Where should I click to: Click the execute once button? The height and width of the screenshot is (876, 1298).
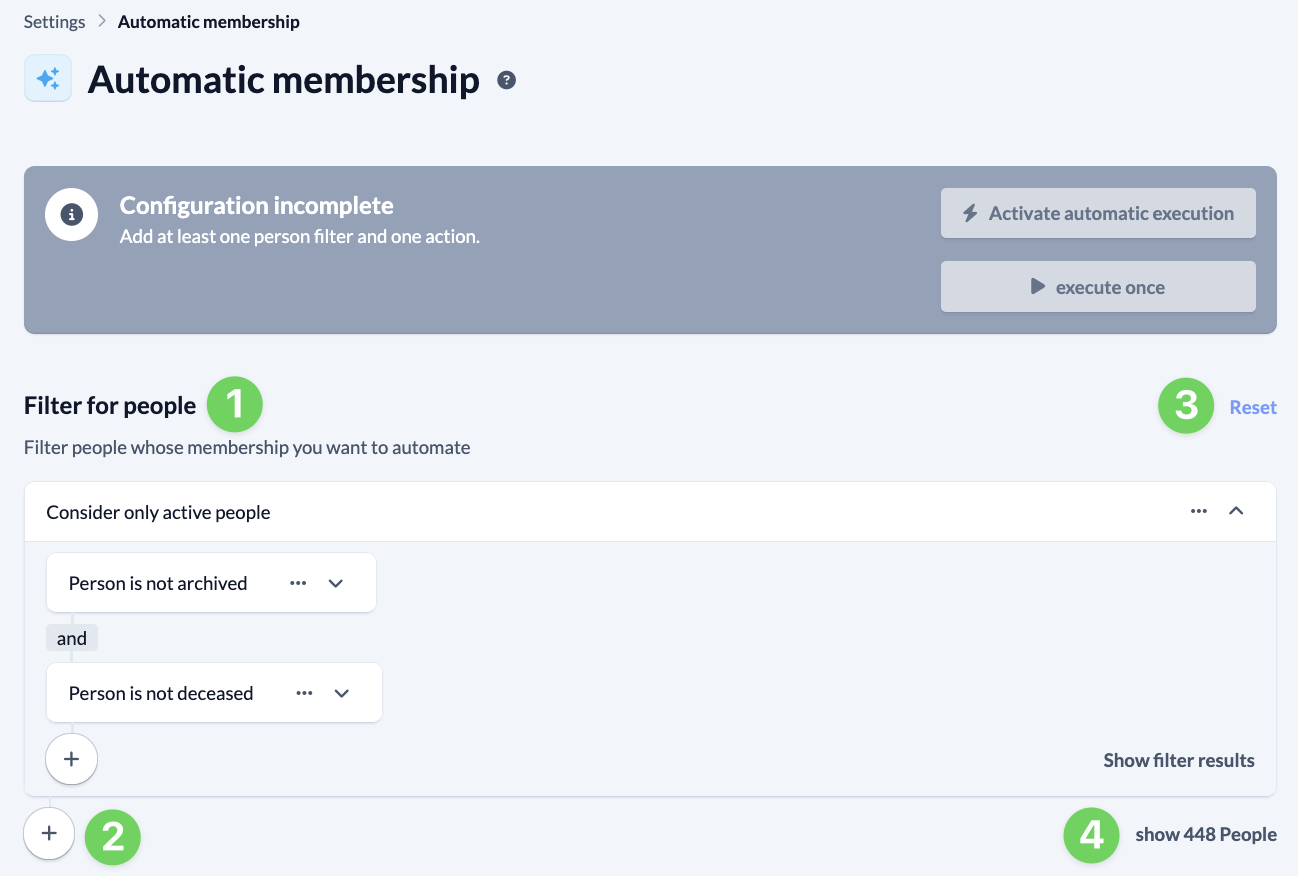(1098, 287)
